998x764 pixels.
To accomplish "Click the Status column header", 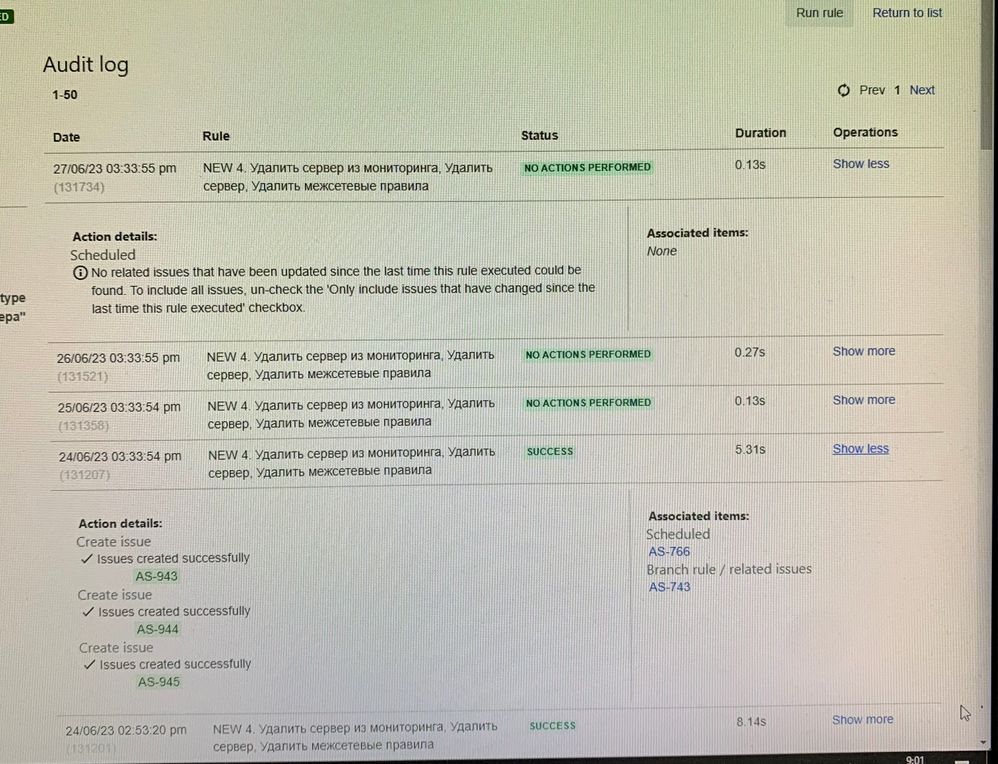I will point(539,135).
